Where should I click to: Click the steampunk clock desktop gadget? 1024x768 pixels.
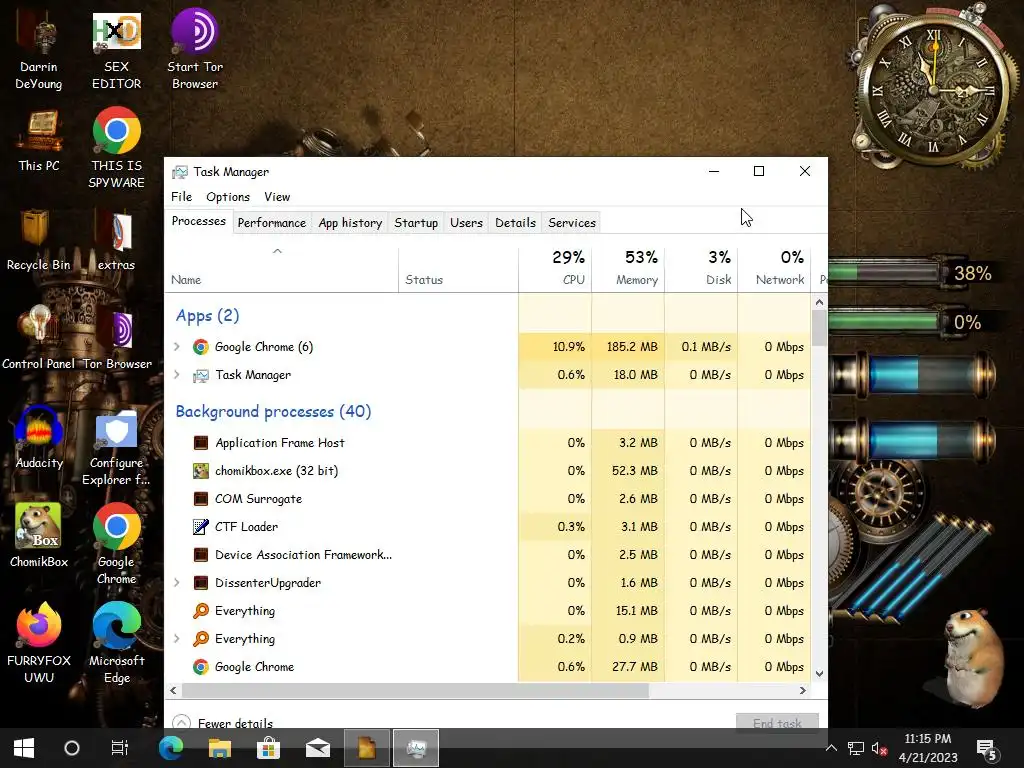coord(935,90)
